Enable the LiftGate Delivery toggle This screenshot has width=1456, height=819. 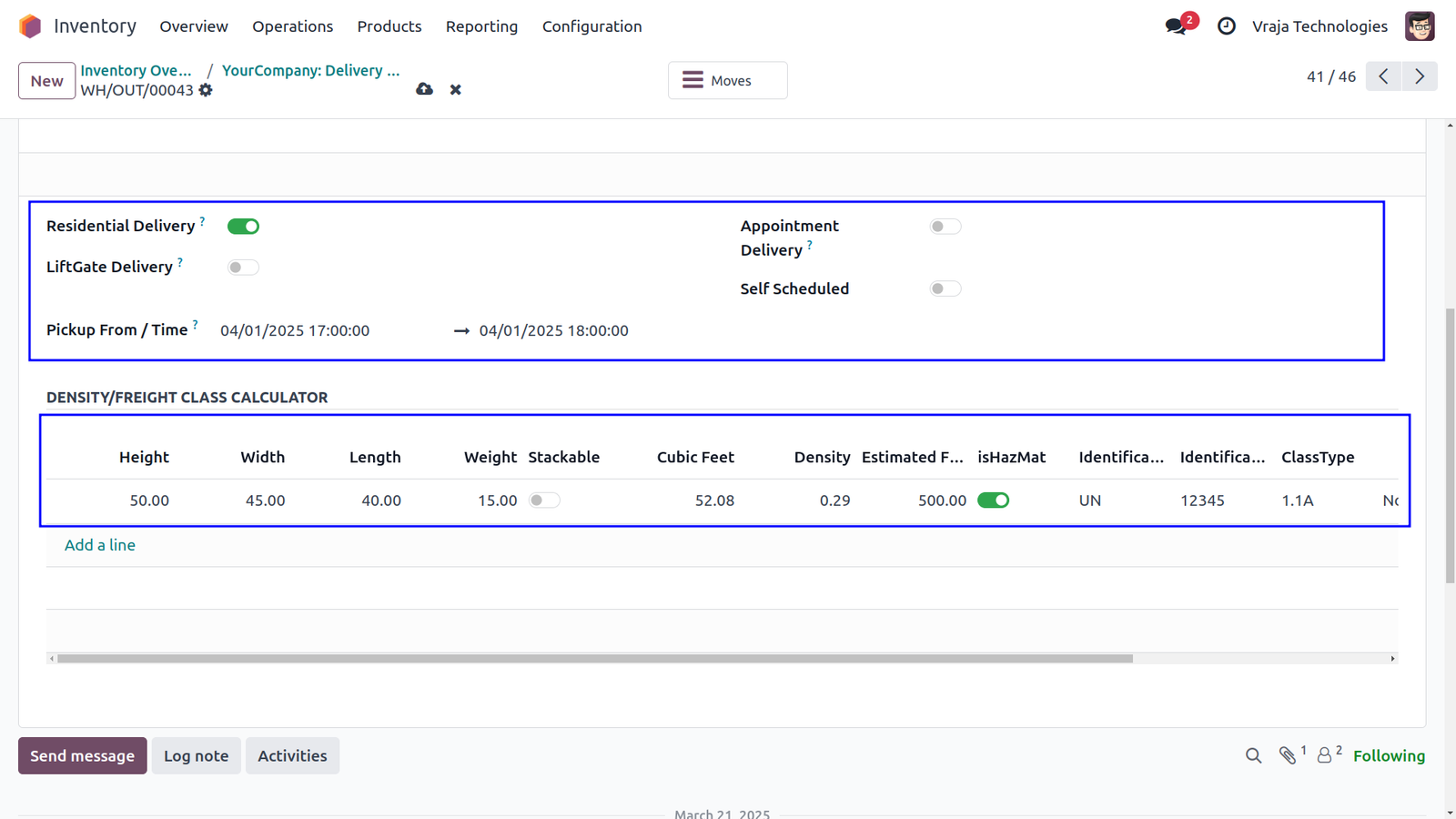244,268
